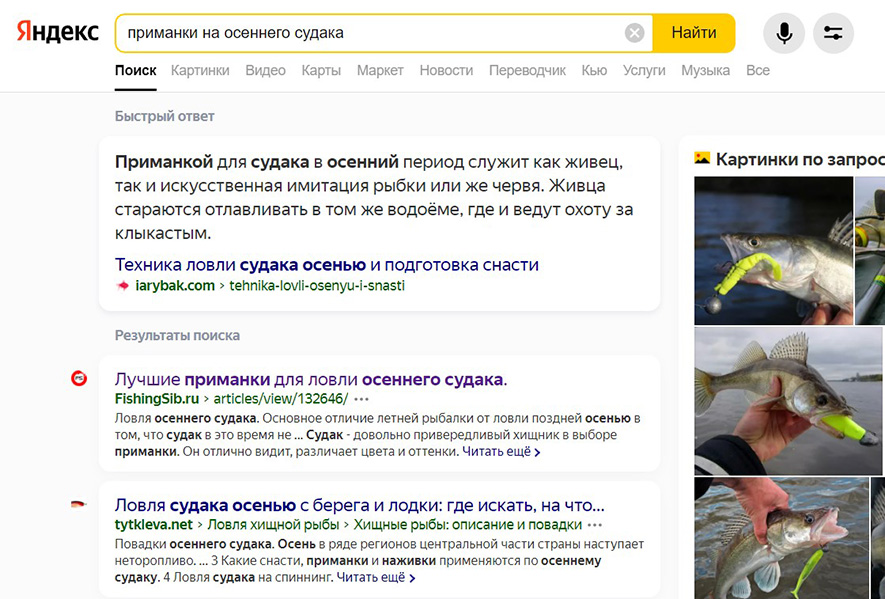The height and width of the screenshot is (599, 885).
Task: Click 'Ловля хищной рыбы' breadcrumb
Action: [x=273, y=525]
